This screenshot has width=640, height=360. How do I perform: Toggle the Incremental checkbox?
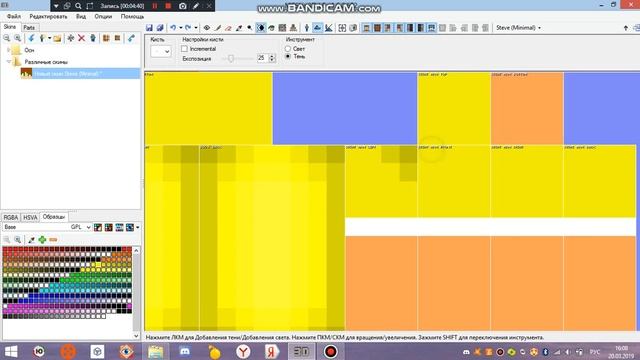(184, 49)
